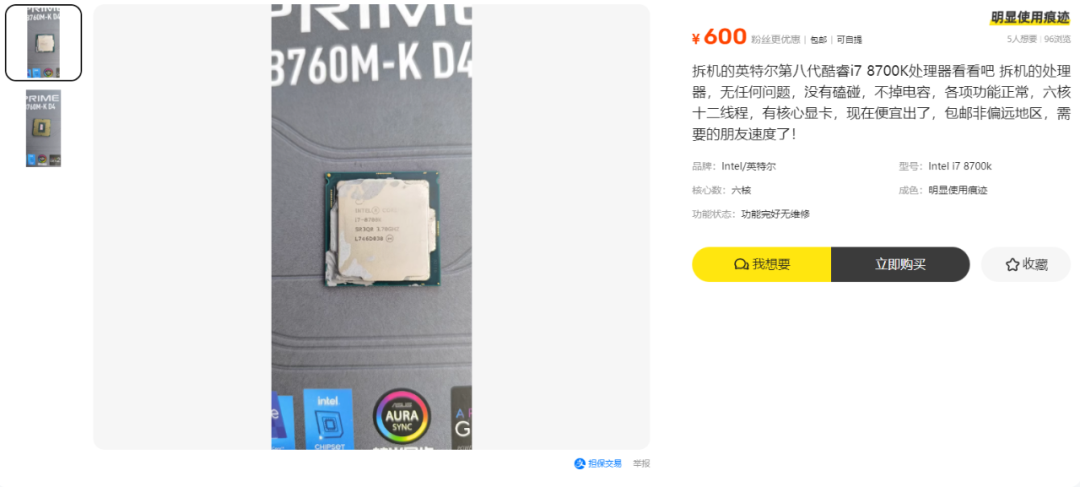Screen dimensions: 1080x487
Task: Click the chat bubble icon in 我想要
Action: pos(741,265)
